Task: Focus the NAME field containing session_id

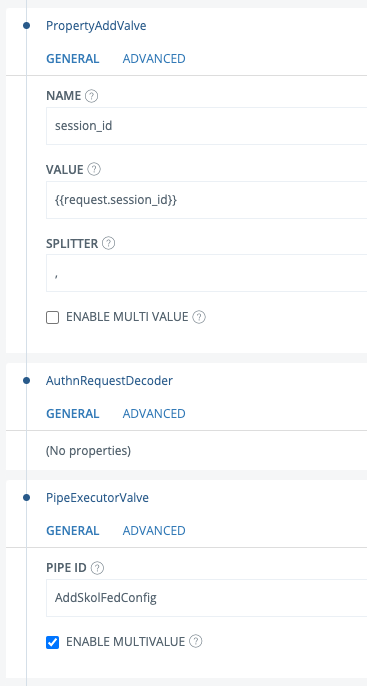Action: tap(206, 126)
